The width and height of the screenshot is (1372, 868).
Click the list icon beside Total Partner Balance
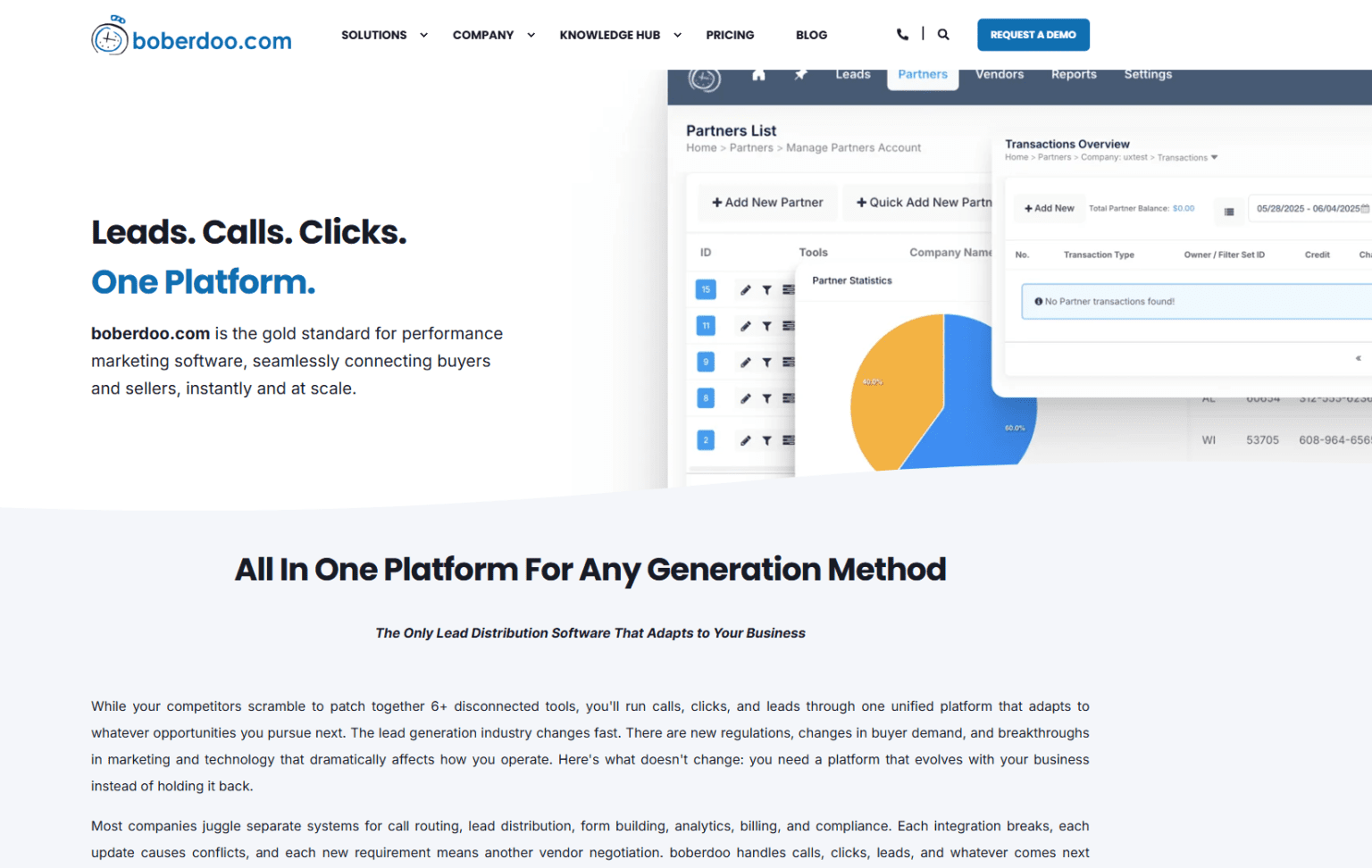(1229, 212)
